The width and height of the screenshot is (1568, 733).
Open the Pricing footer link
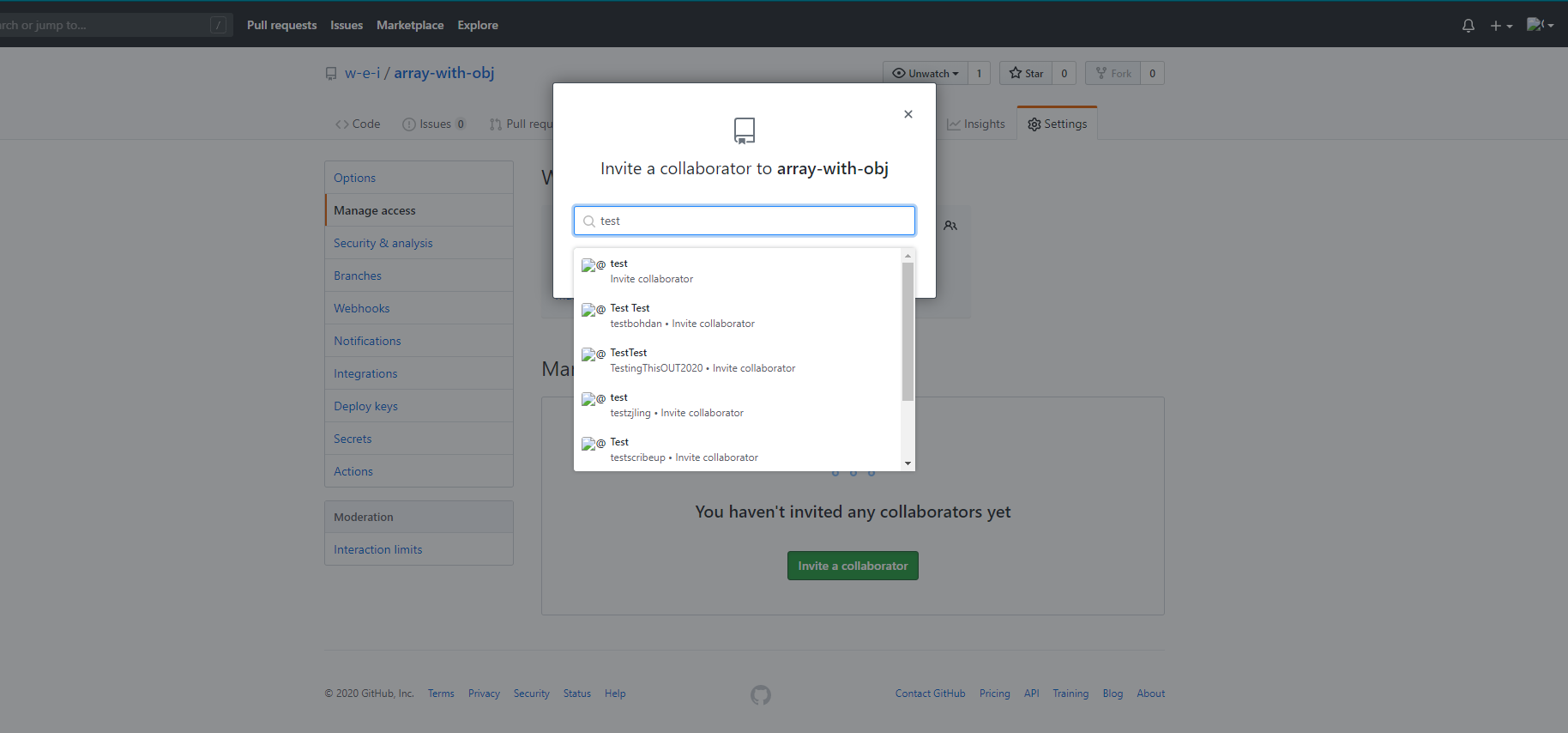click(x=995, y=694)
